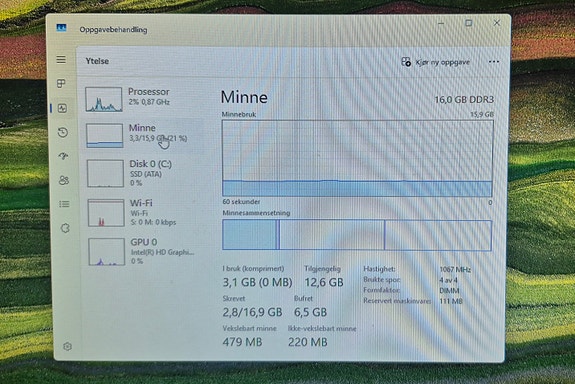This screenshot has height=384, width=575.
Task: Select the Performance page icon in sidebar
Action: pos(62,108)
